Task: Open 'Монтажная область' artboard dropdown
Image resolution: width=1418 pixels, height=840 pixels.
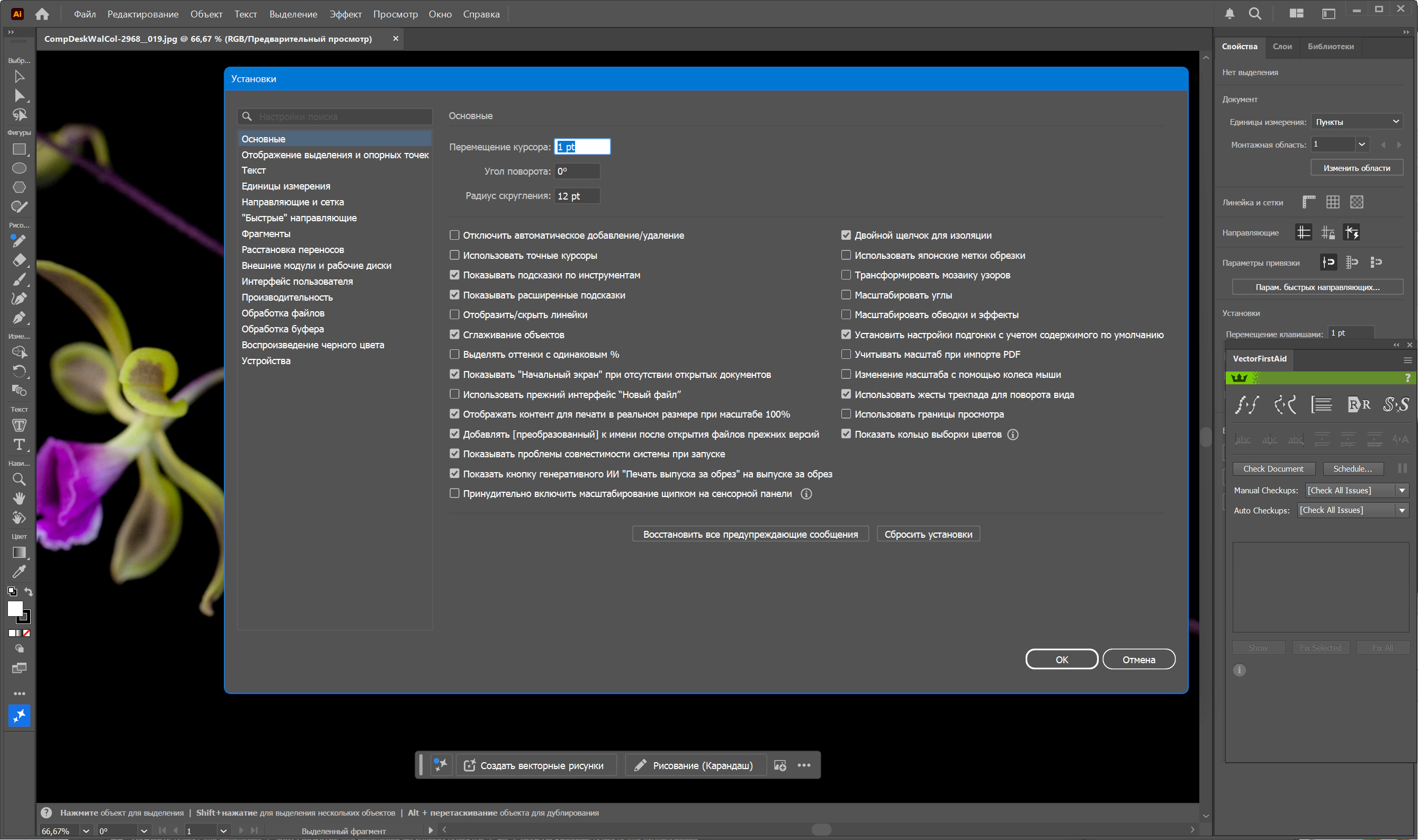Action: [x=1361, y=144]
